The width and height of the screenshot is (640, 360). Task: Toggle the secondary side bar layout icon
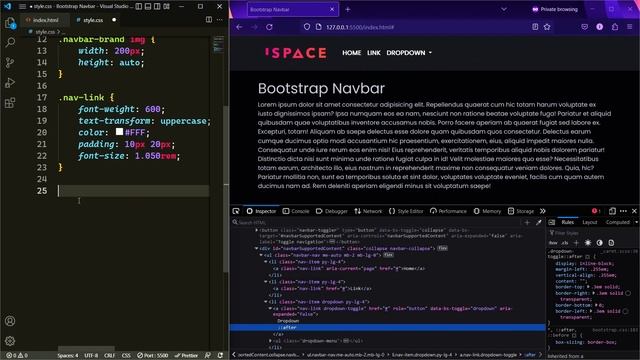pos(157,7)
